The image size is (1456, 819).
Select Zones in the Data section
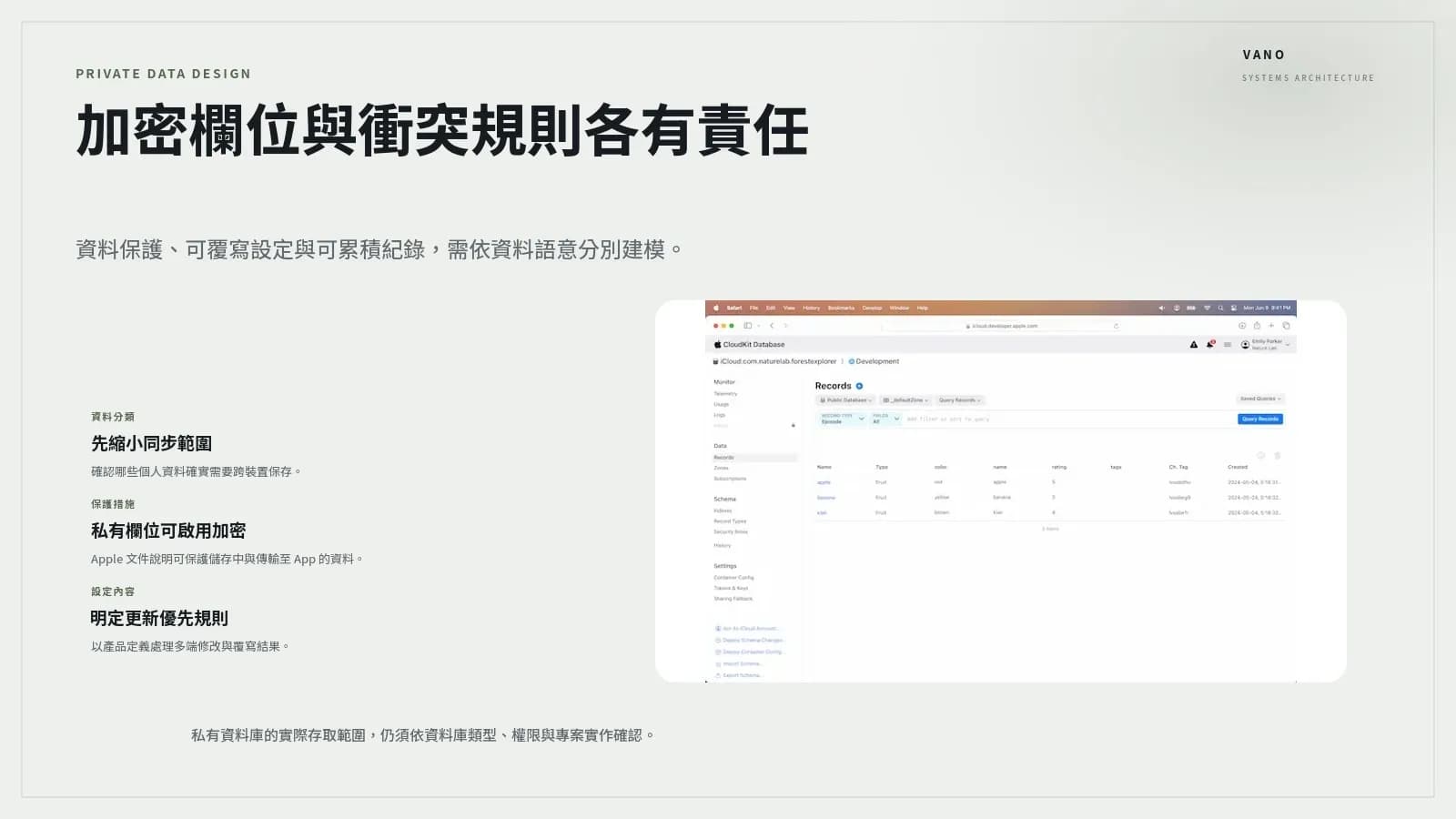[x=721, y=468]
